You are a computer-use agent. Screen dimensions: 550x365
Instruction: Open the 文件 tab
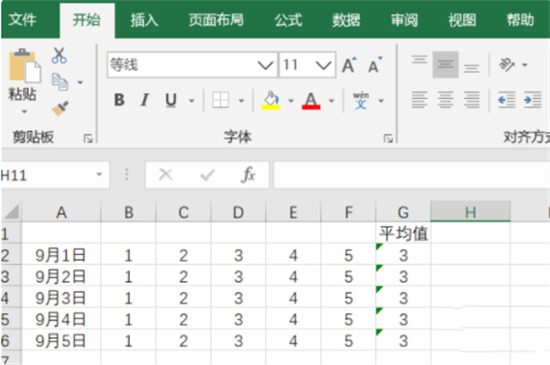[22, 20]
